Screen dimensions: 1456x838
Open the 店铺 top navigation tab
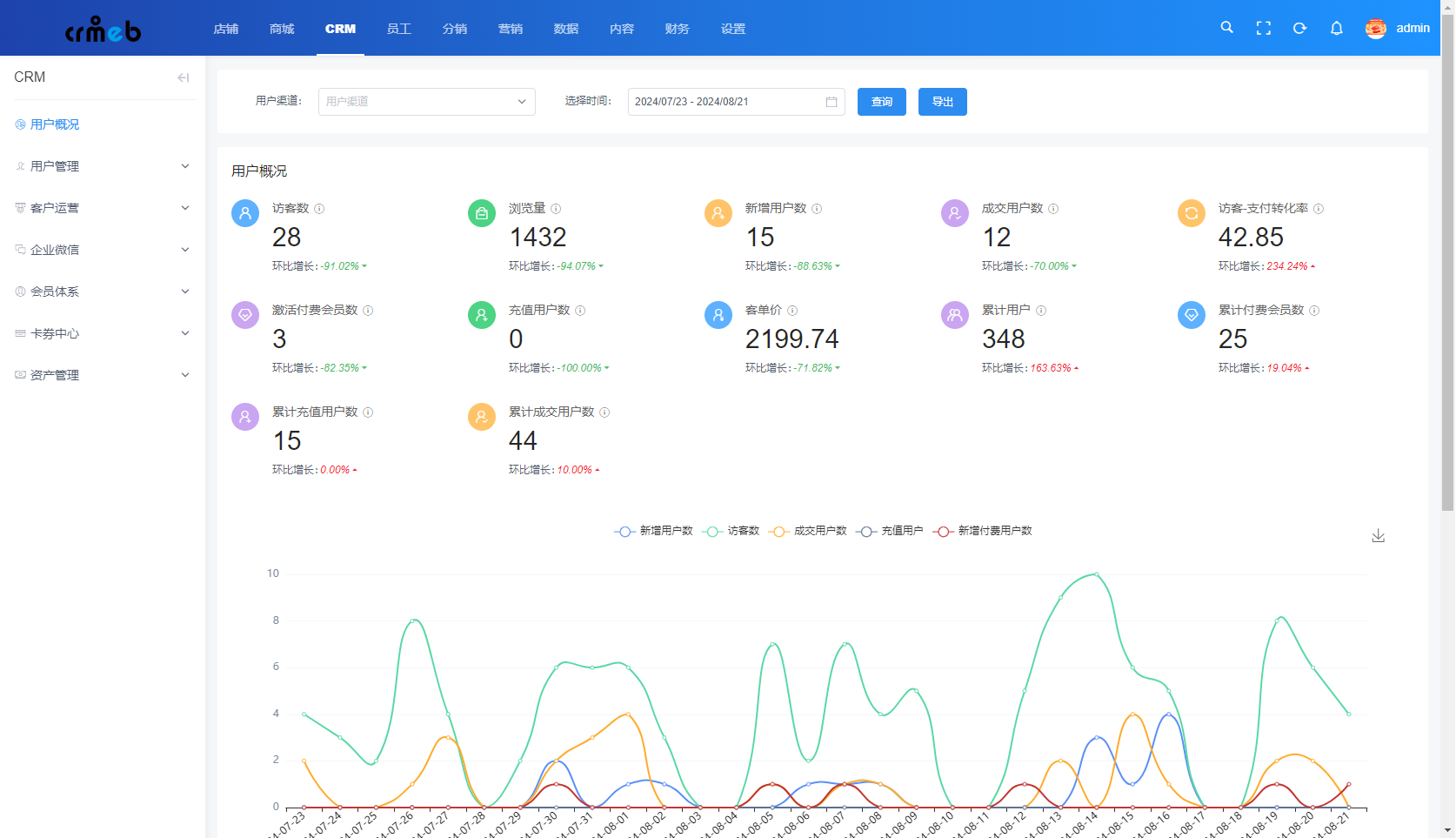tap(225, 29)
